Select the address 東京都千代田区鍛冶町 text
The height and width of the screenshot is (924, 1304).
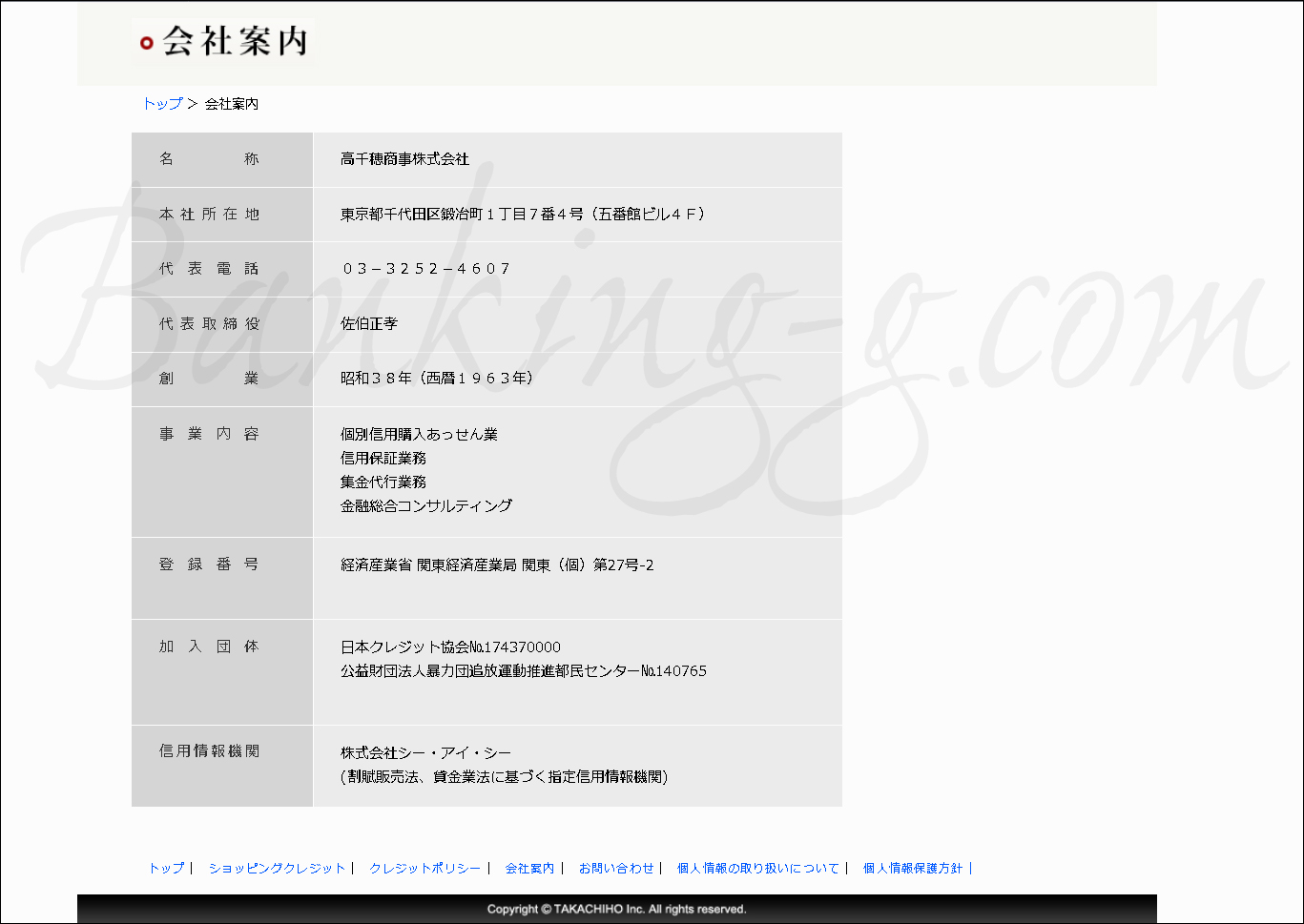coord(523,215)
